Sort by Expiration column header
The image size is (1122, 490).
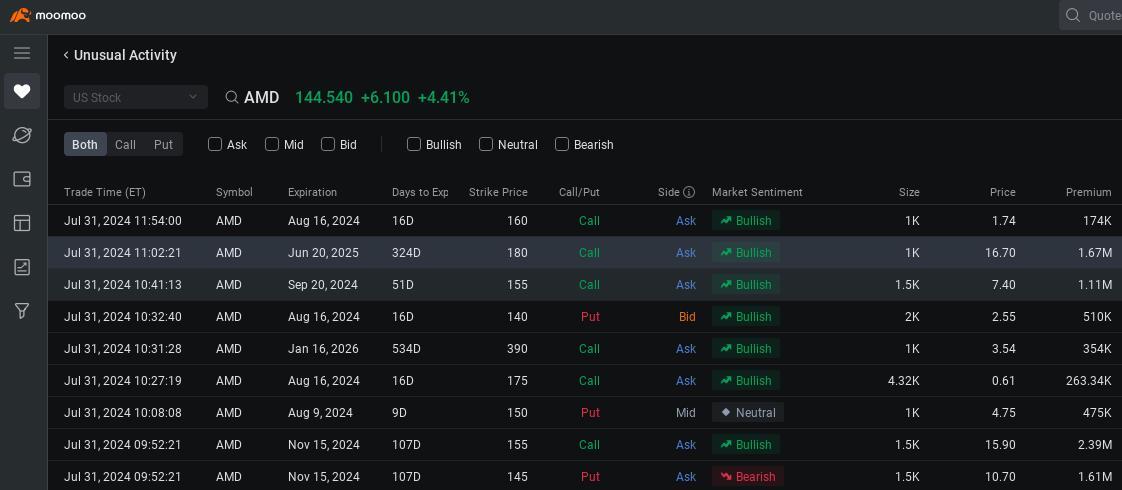[312, 192]
